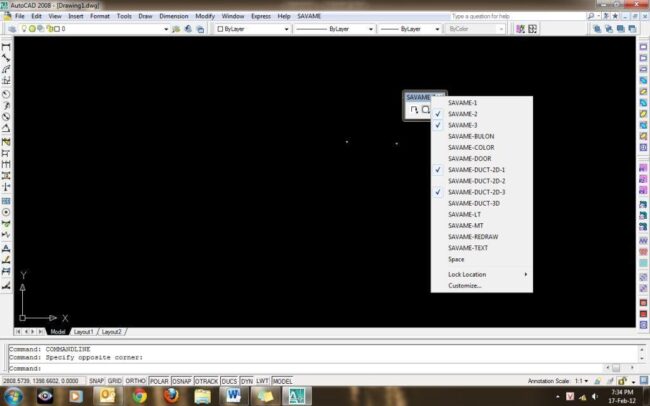Open the Annotation Scale 1:1 dropdown
This screenshot has height=406, width=650.
[x=581, y=381]
